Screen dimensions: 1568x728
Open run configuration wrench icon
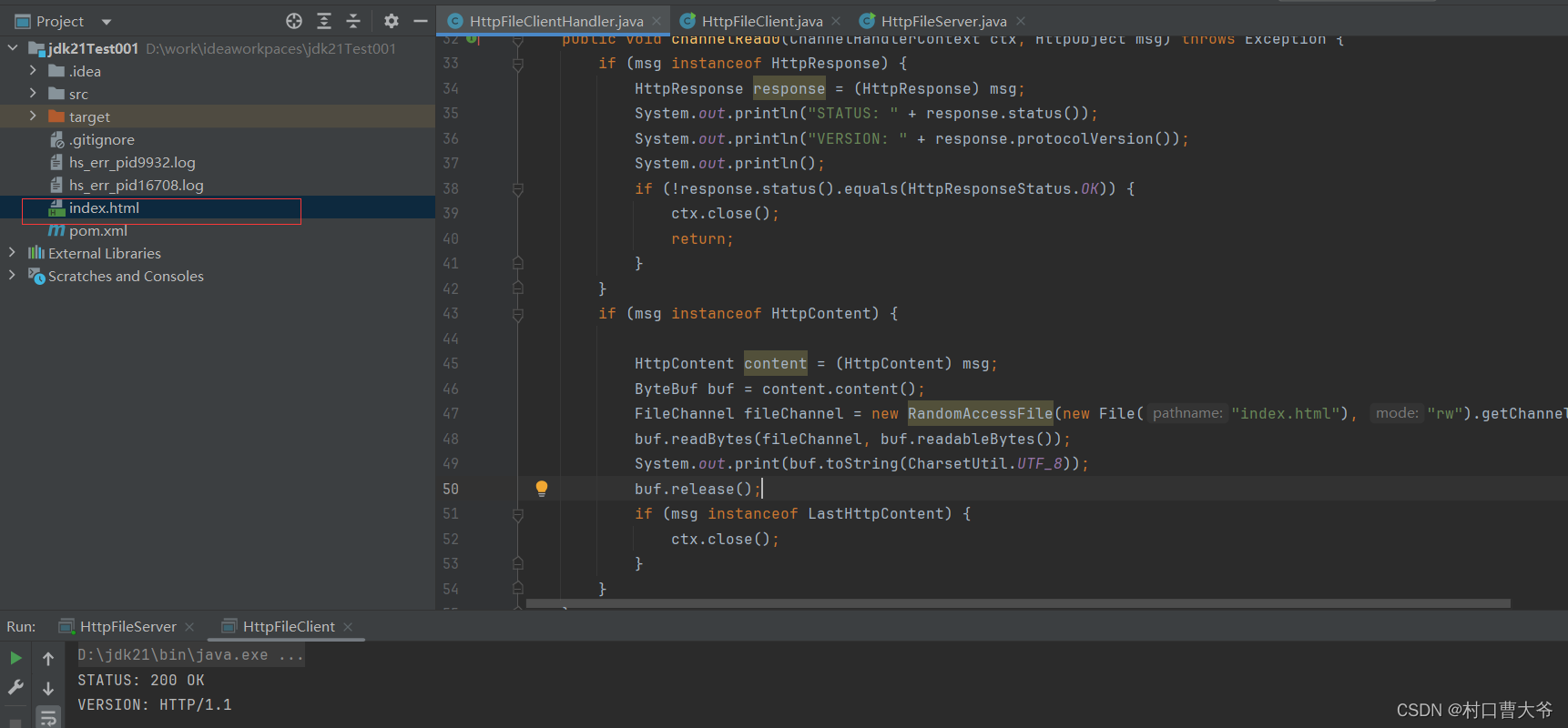(15, 688)
